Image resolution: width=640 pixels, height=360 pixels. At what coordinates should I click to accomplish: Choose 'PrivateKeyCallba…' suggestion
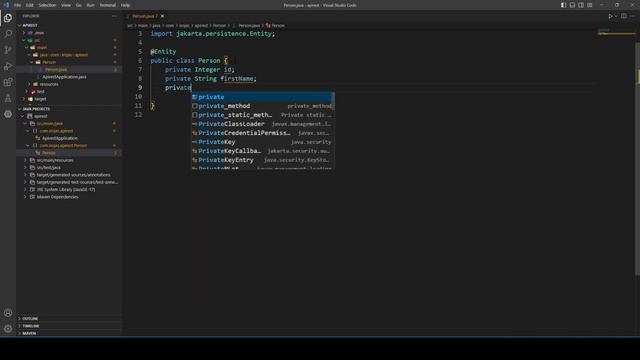(x=263, y=151)
